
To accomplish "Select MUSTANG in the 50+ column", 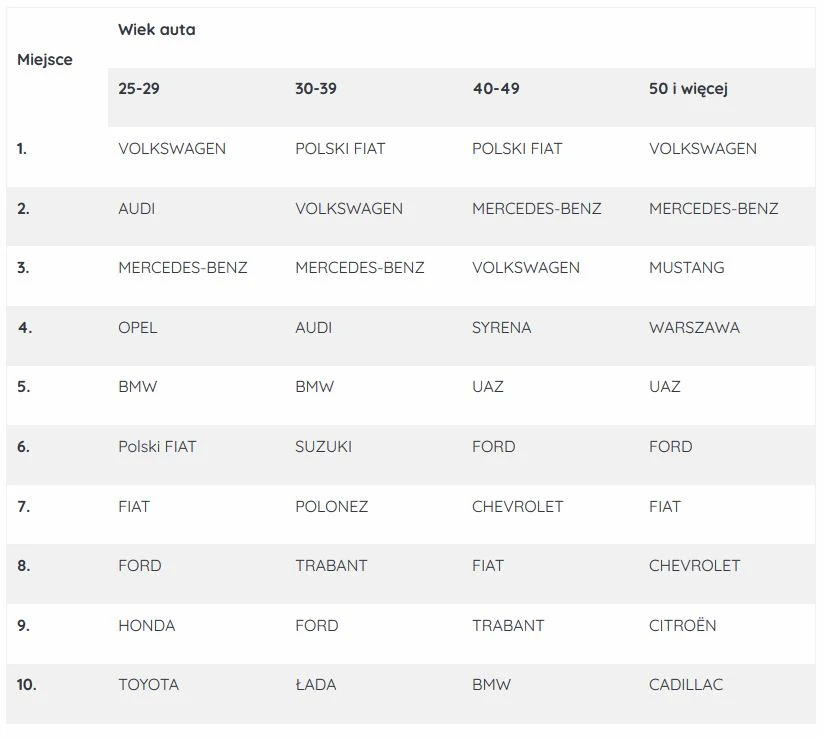I will [x=687, y=268].
